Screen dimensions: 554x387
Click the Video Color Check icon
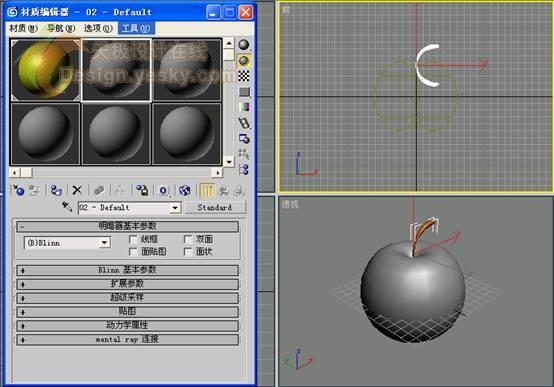[x=244, y=107]
